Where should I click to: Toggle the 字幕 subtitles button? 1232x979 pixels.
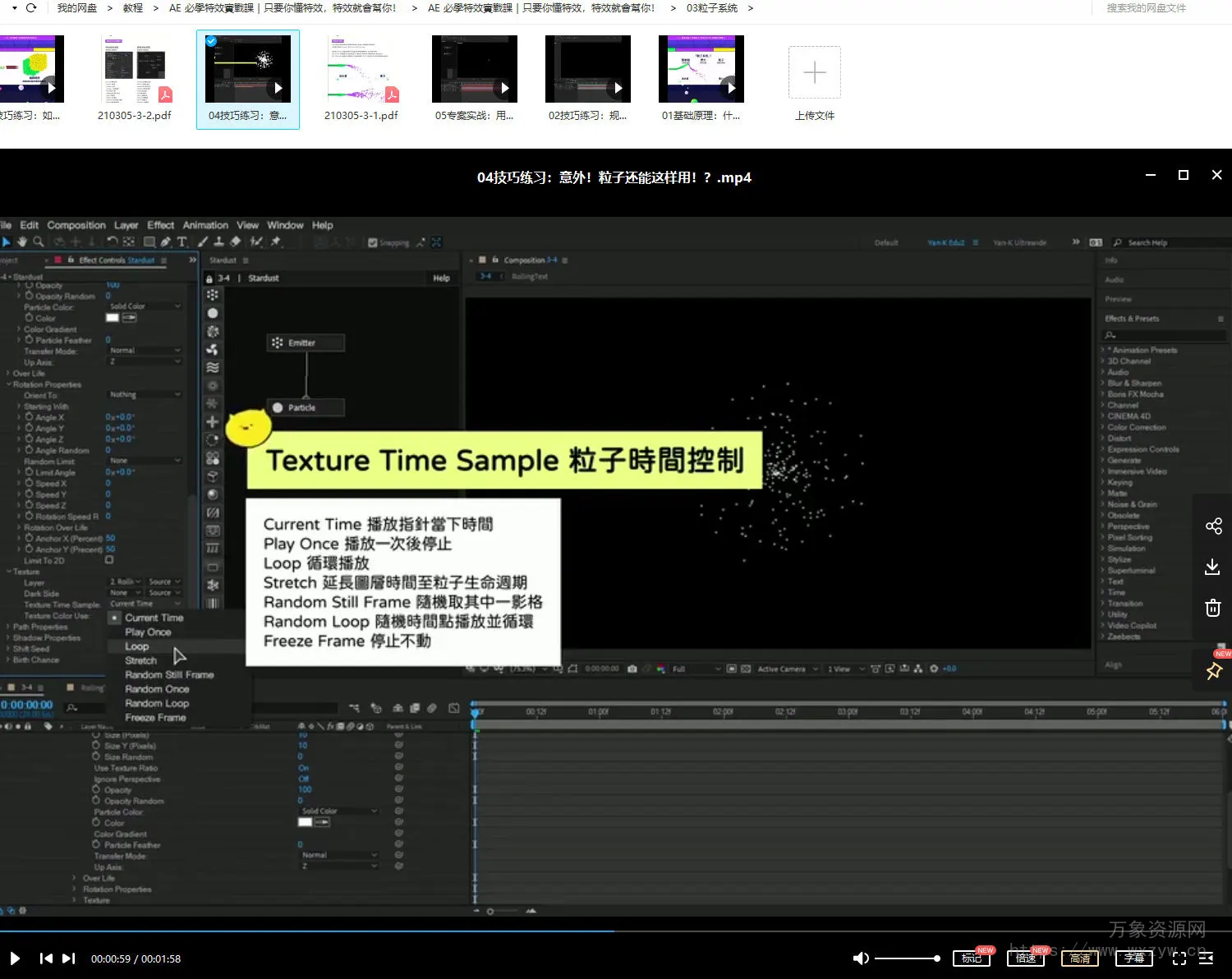coord(1134,958)
